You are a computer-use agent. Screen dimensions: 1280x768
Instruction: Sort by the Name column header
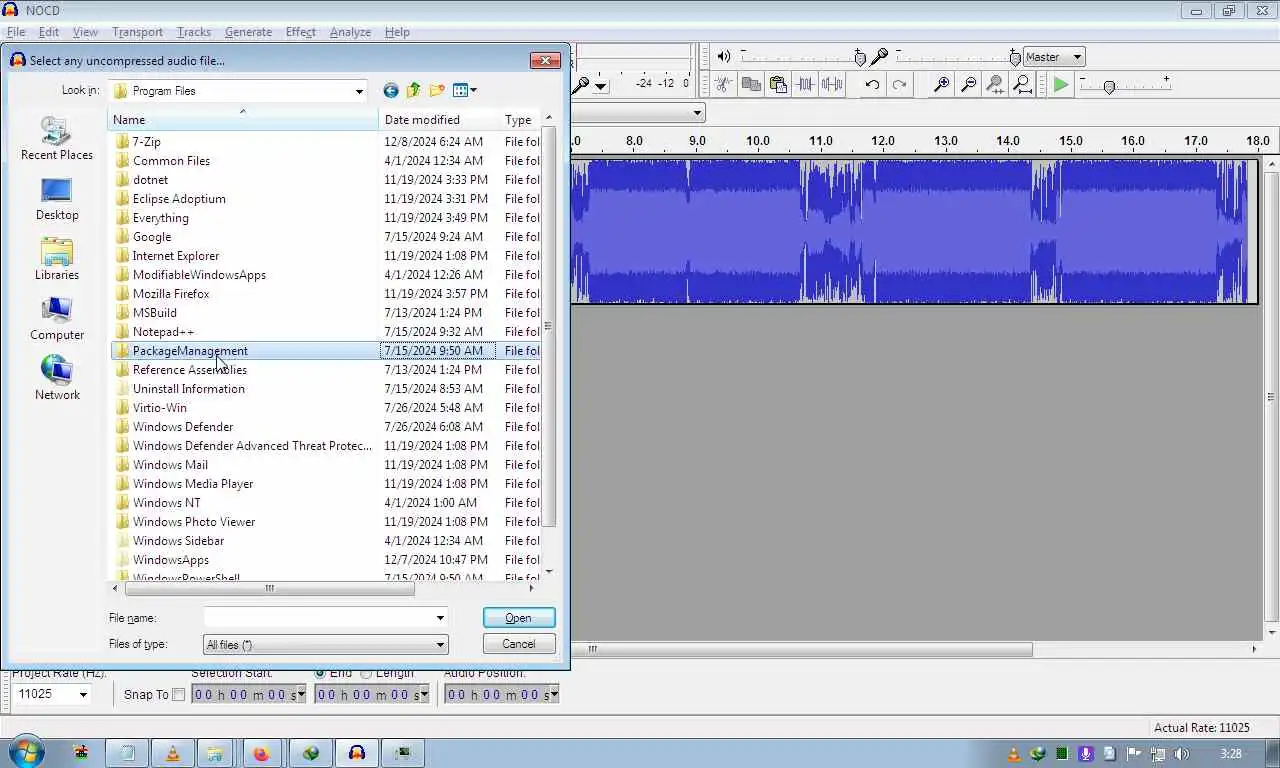point(243,120)
